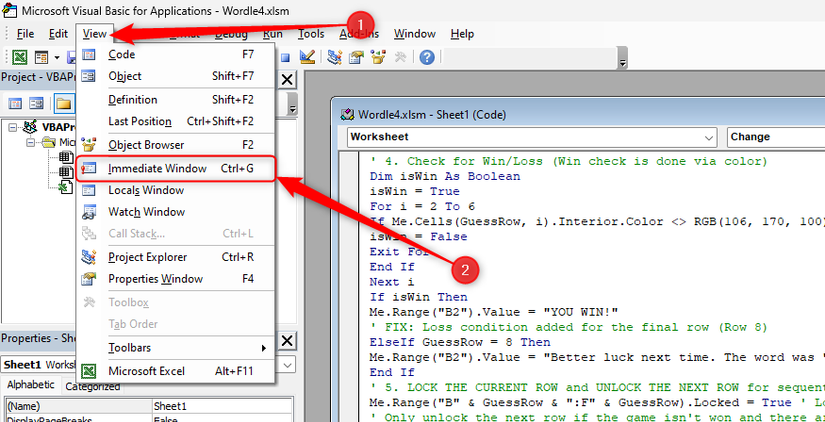Open the Run menu
The height and width of the screenshot is (422, 825).
pyautogui.click(x=273, y=34)
